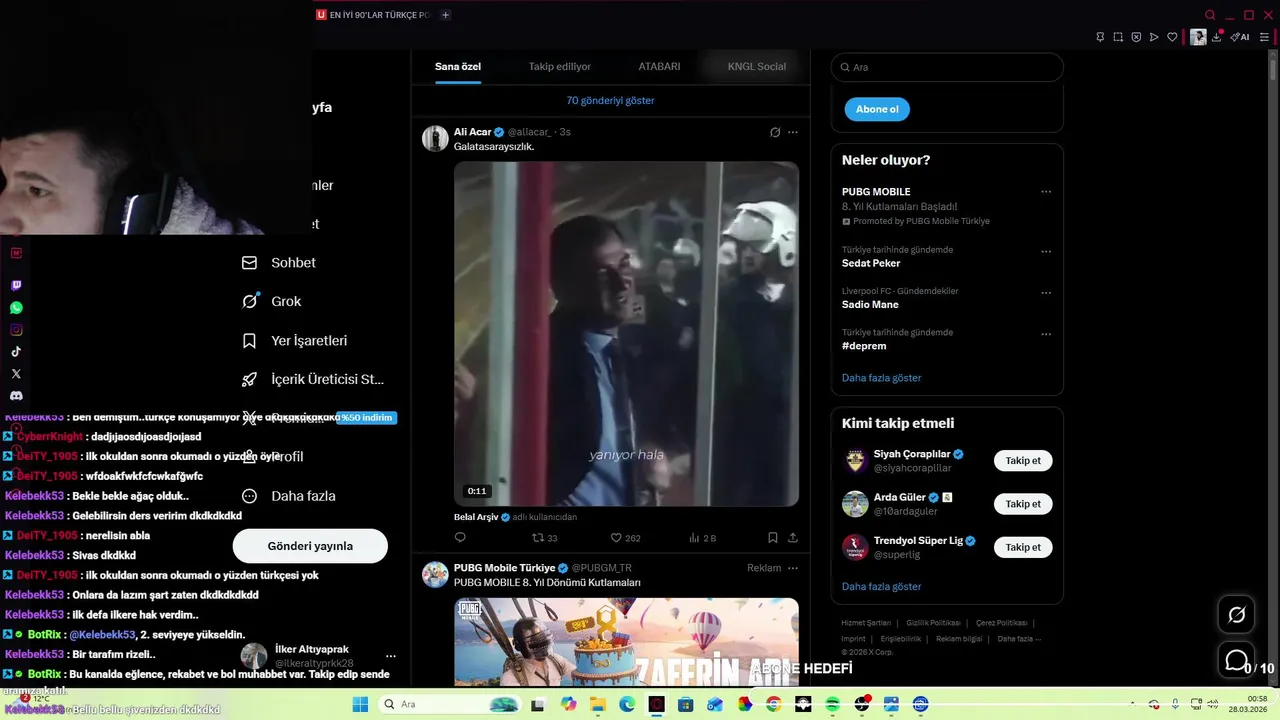Open the floating messages button
Screen dimensions: 1280x720
1237,661
